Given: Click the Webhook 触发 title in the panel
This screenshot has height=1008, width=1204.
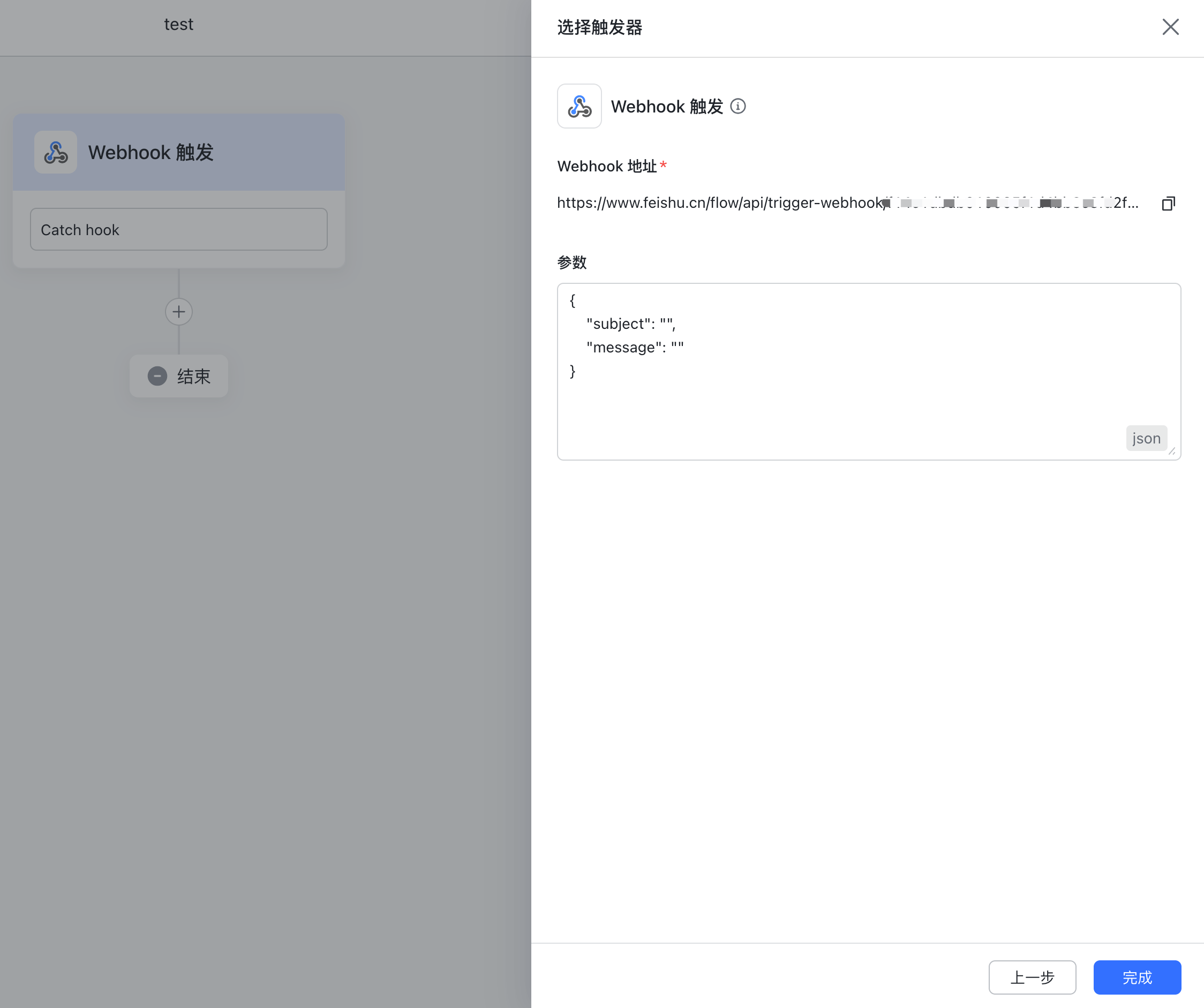Looking at the screenshot, I should tap(667, 106).
